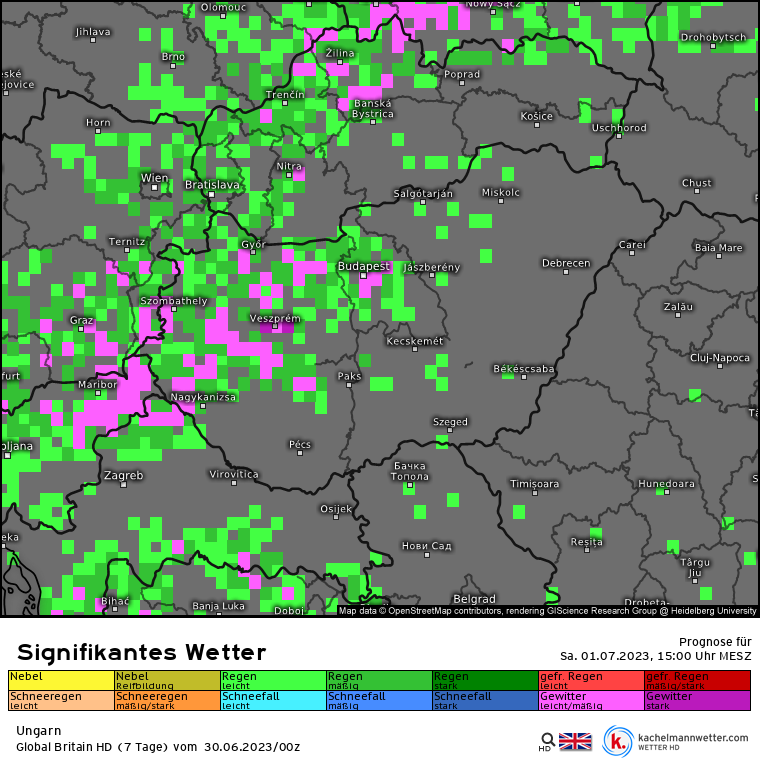
Task: Click the Cluj-Napoca city marker
Action: coord(719,367)
